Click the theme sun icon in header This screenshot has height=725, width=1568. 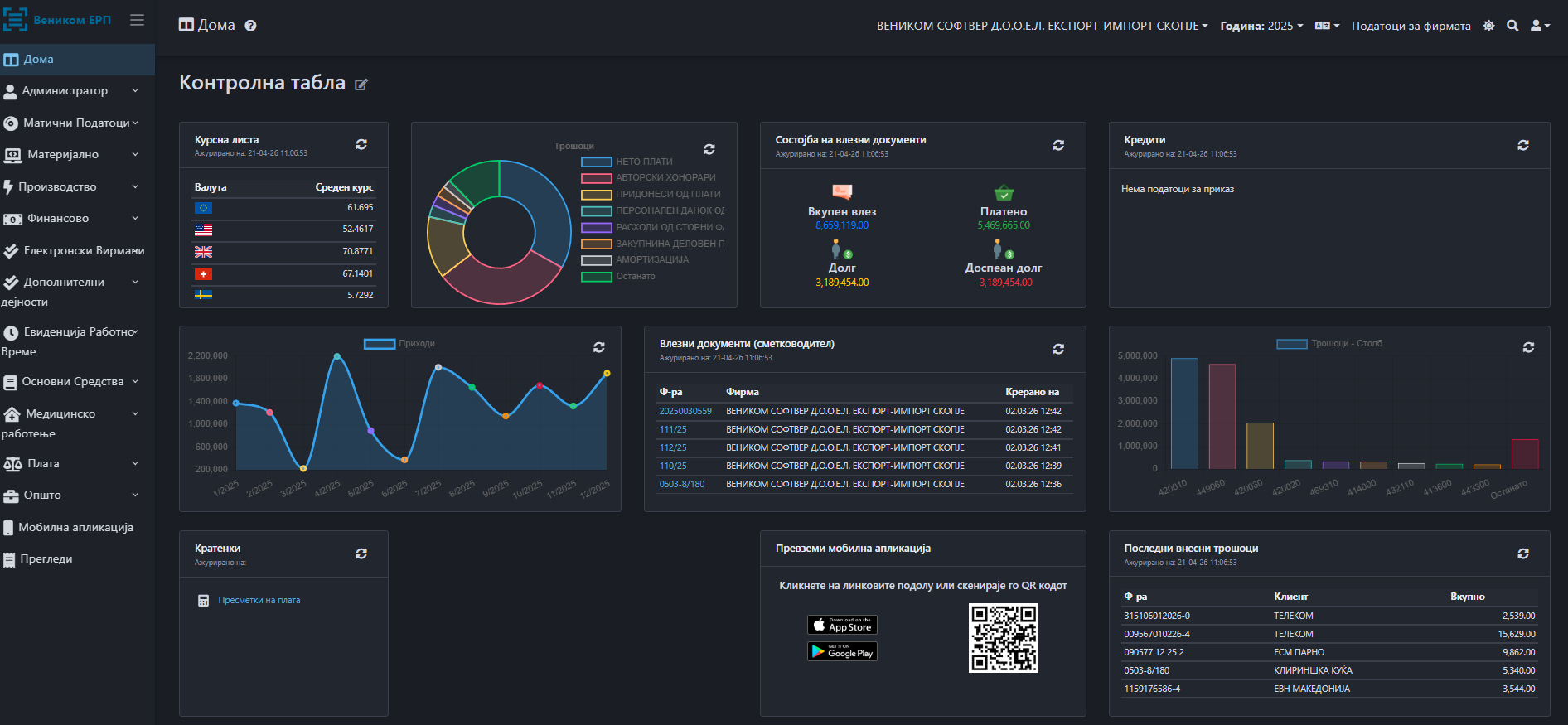pyautogui.click(x=1488, y=26)
